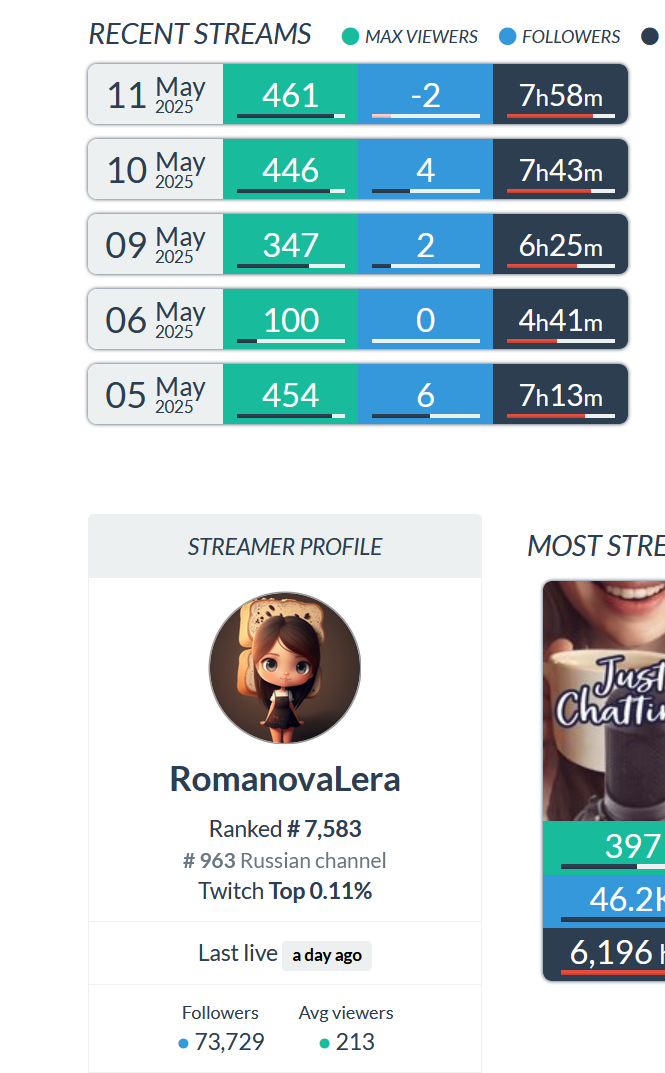Click the 'a day ago' last live badge

point(327,955)
